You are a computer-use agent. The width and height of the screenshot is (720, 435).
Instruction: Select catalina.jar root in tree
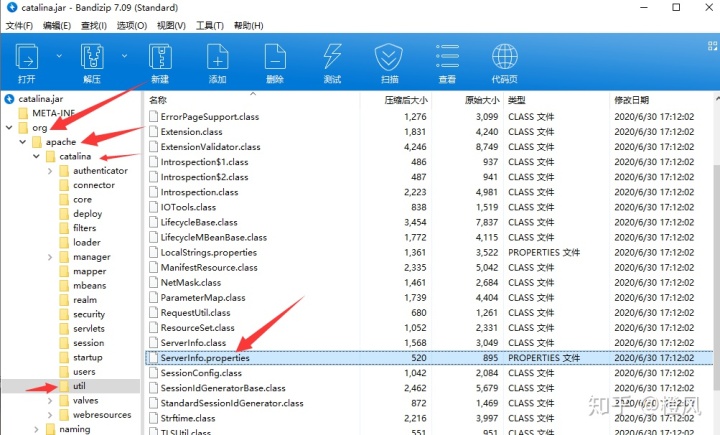40,99
